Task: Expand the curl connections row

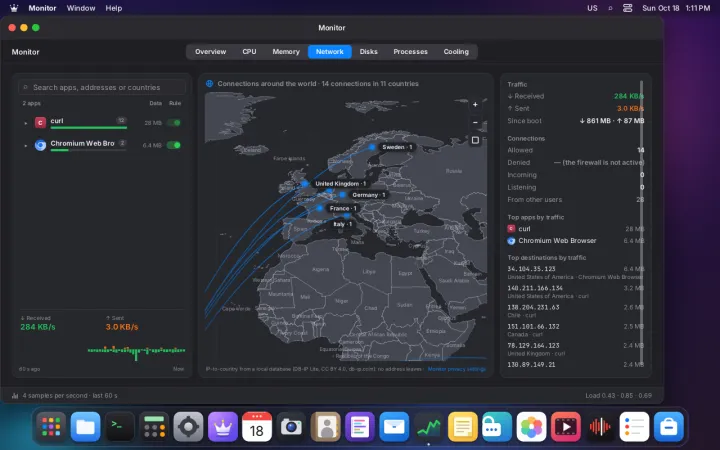Action: coord(26,123)
